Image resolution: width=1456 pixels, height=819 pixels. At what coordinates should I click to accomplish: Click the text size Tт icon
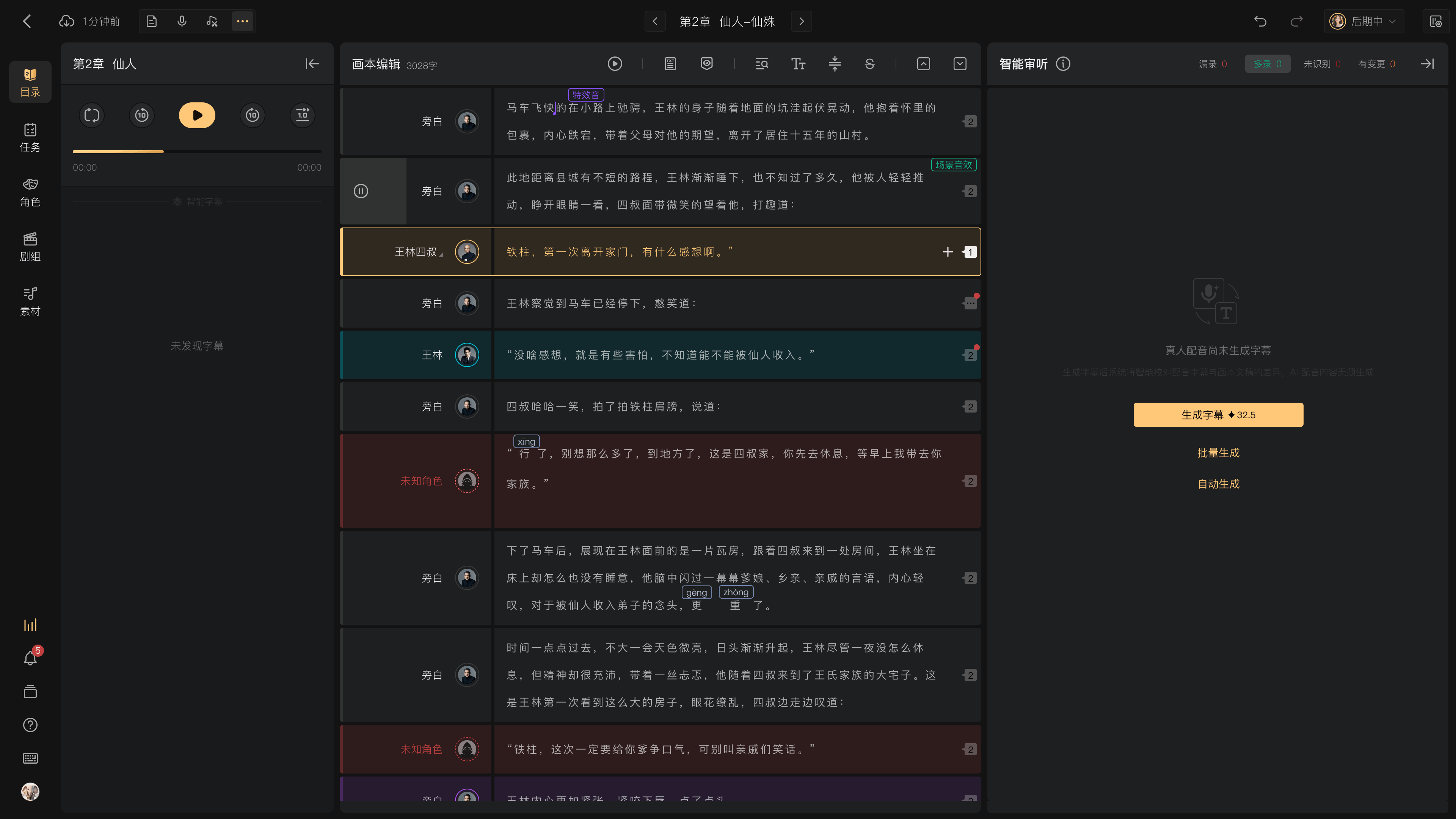click(x=798, y=64)
